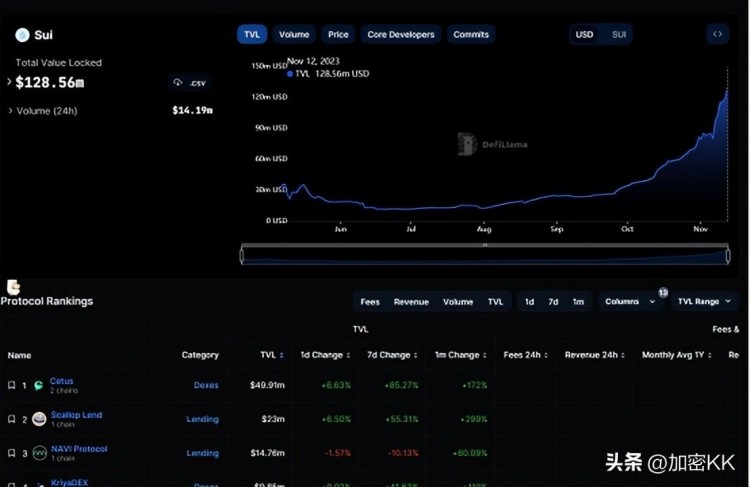Image resolution: width=750 pixels, height=487 pixels.
Task: Click the NAVI Protocol logo
Action: (x=39, y=453)
